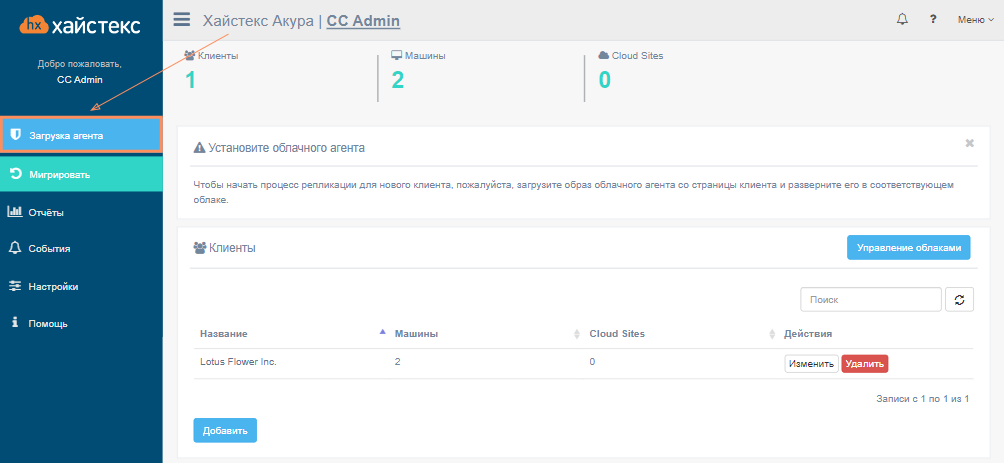Go to События in sidebar
The image size is (1004, 463).
click(x=49, y=249)
